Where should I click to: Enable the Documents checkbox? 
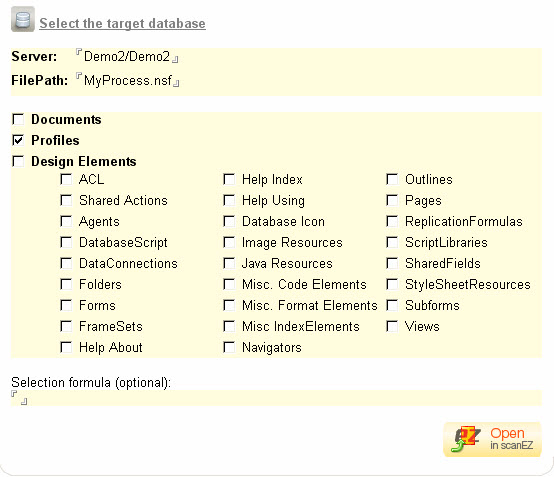coord(18,119)
